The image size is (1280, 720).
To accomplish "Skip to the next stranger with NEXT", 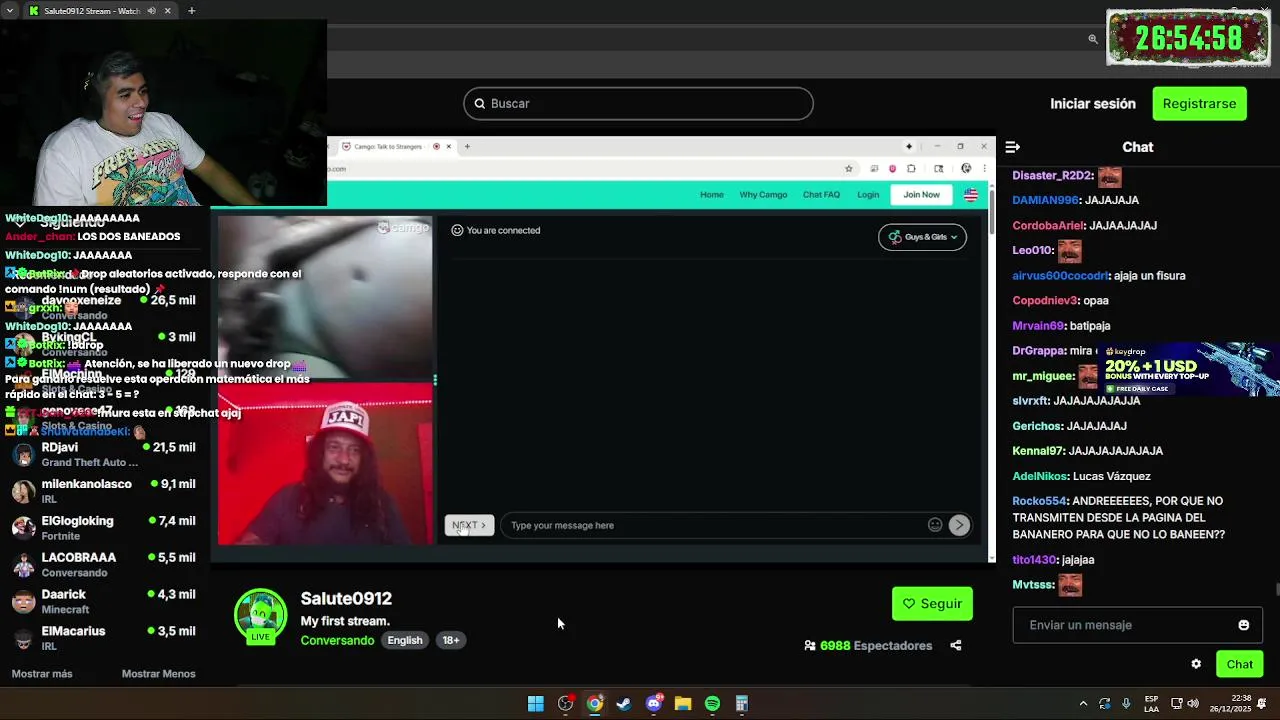I will (469, 525).
